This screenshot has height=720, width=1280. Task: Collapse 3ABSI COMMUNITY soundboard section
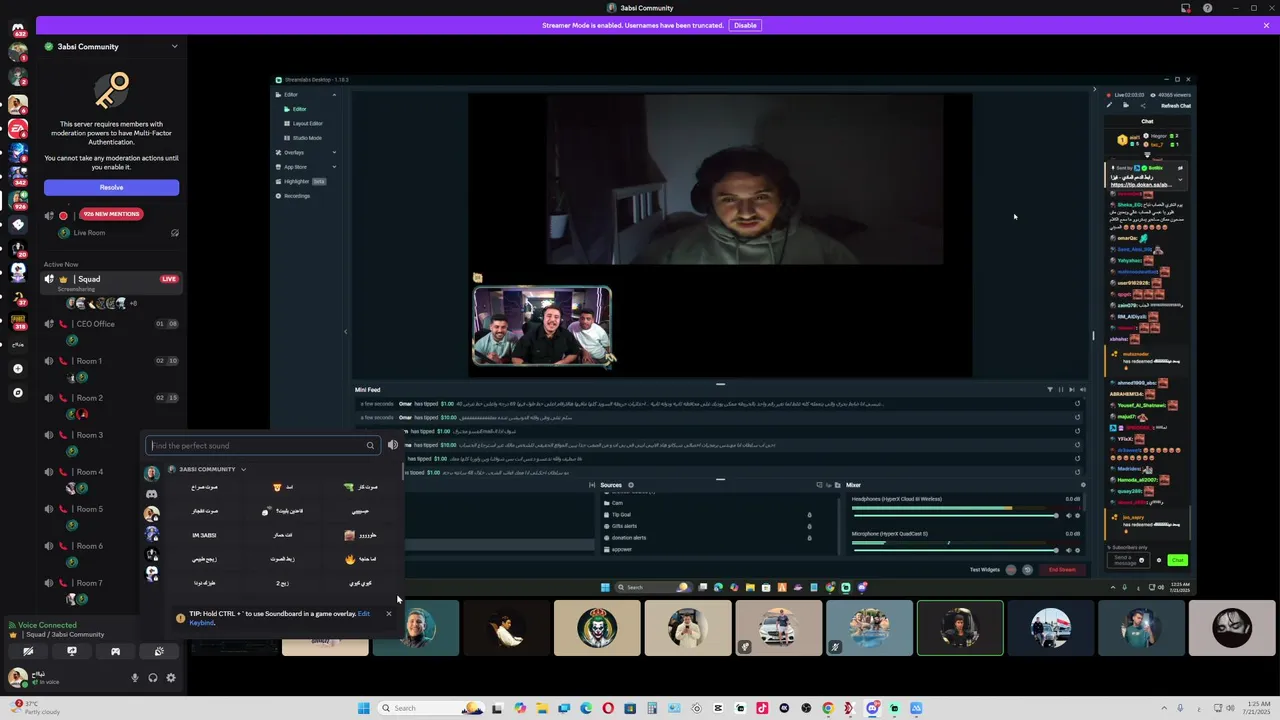(243, 469)
